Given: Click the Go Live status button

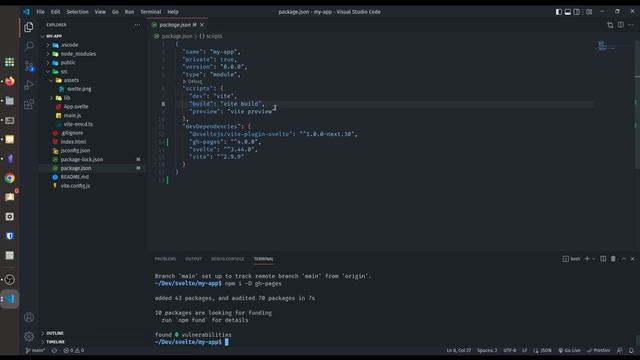Looking at the screenshot, I should pos(569,350).
